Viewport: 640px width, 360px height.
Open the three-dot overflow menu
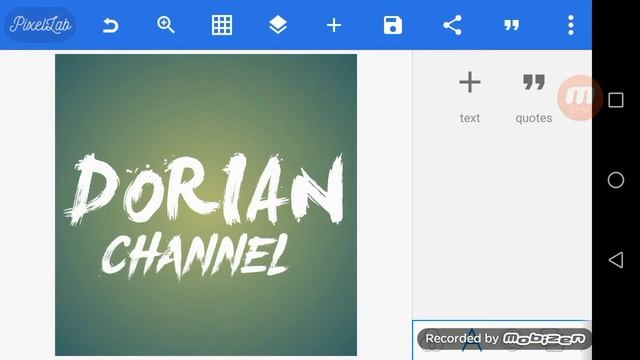[x=571, y=25]
